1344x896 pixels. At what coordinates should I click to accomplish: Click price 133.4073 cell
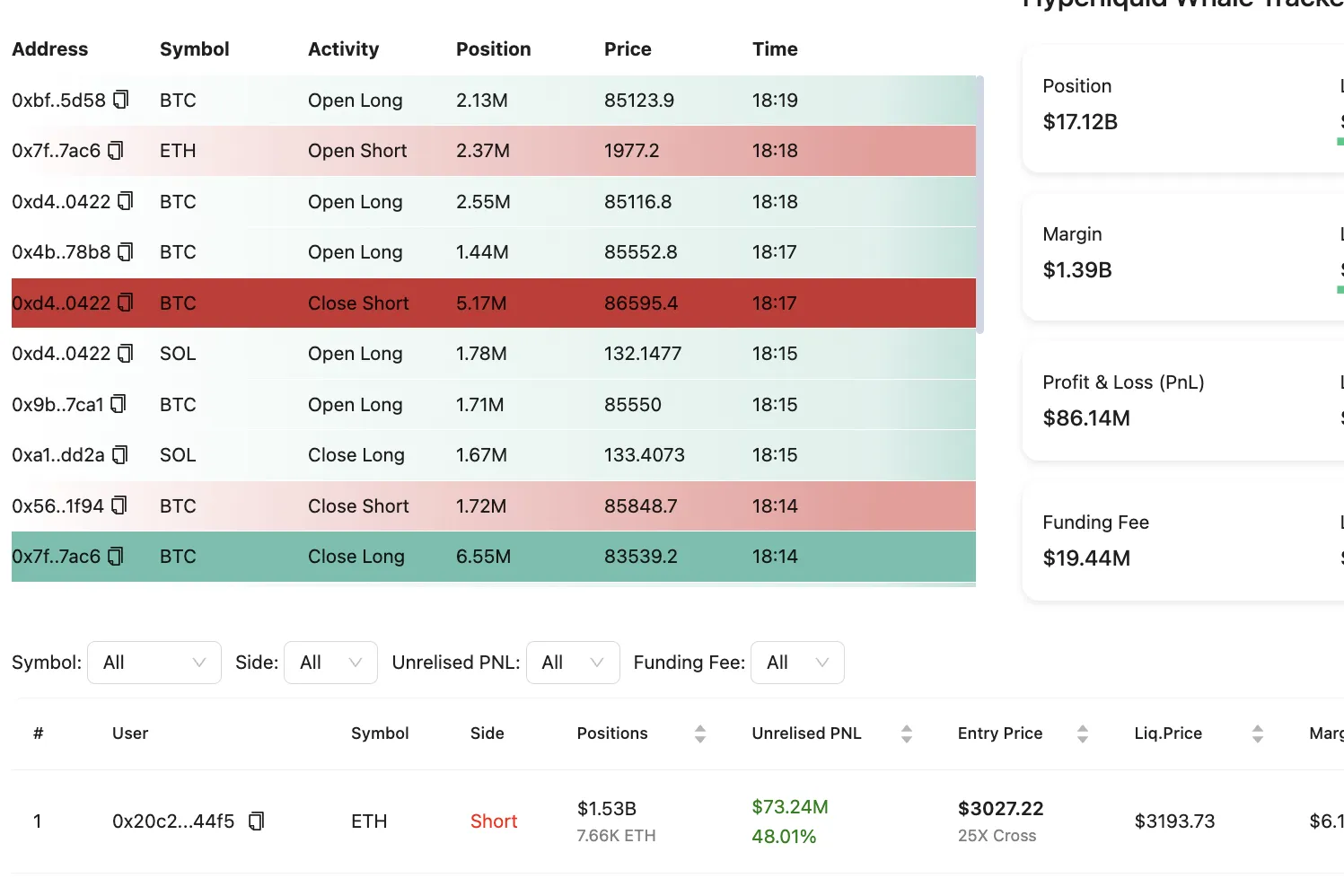[x=645, y=455]
